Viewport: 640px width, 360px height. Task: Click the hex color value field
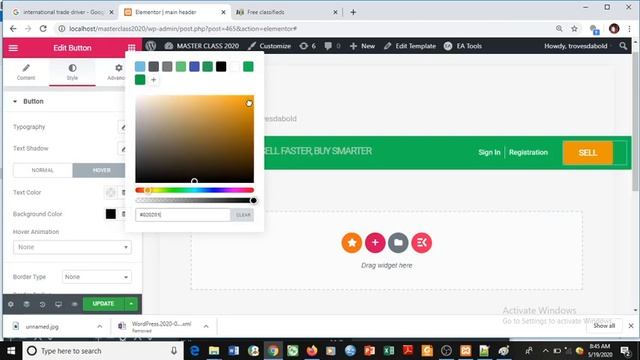183,215
